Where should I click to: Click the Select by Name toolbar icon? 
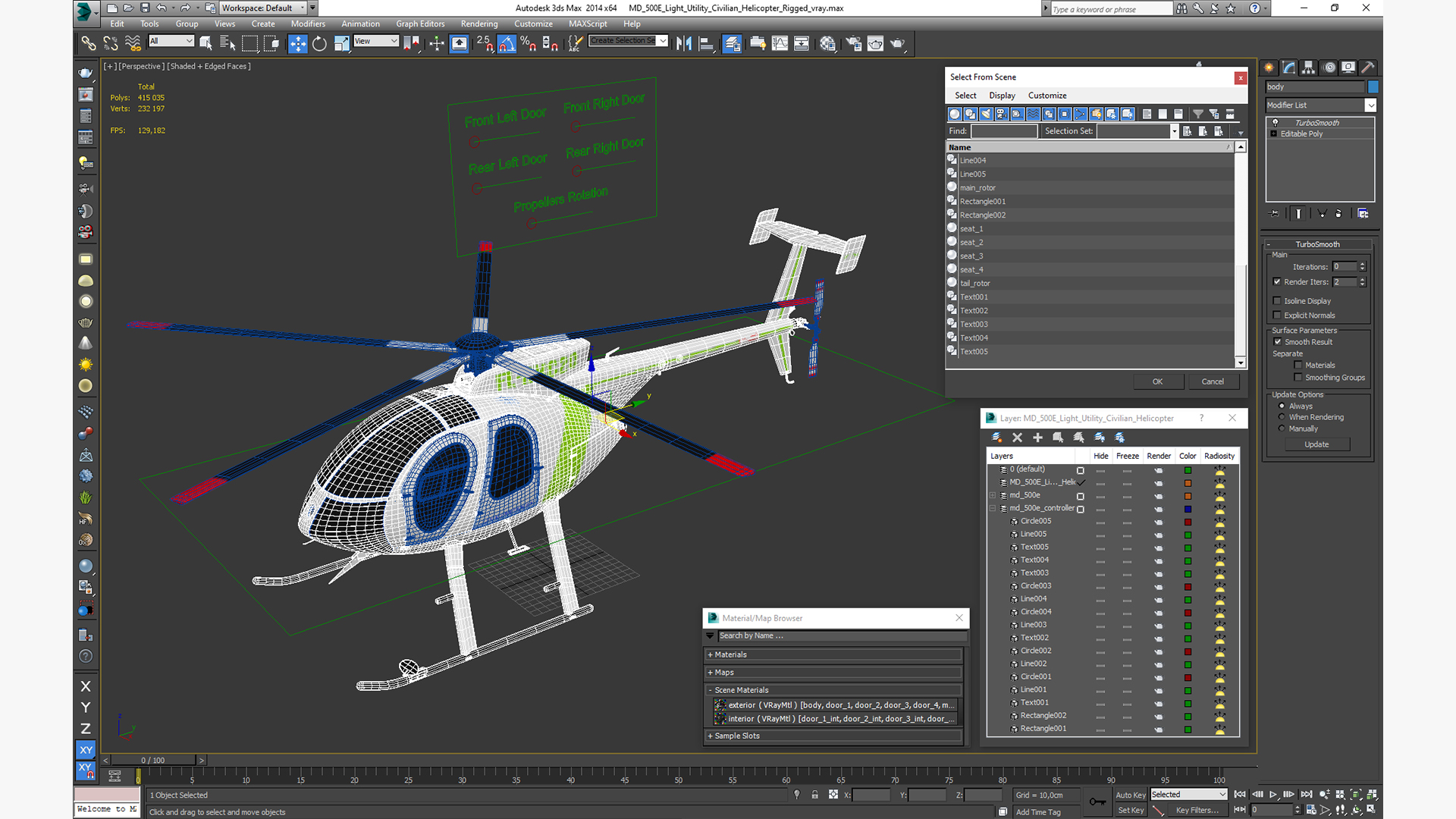point(227,43)
